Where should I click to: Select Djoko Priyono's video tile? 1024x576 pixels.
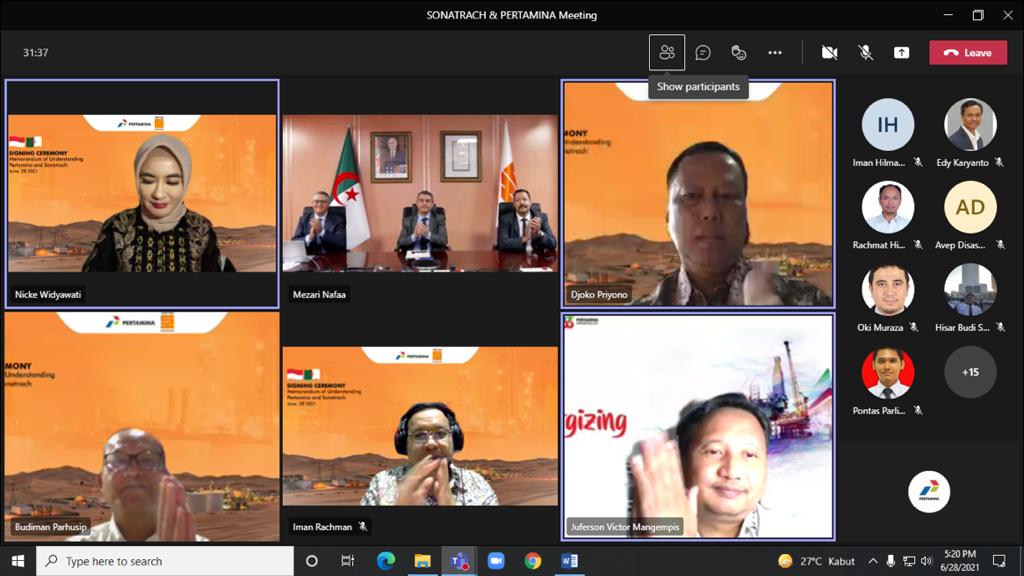point(698,194)
